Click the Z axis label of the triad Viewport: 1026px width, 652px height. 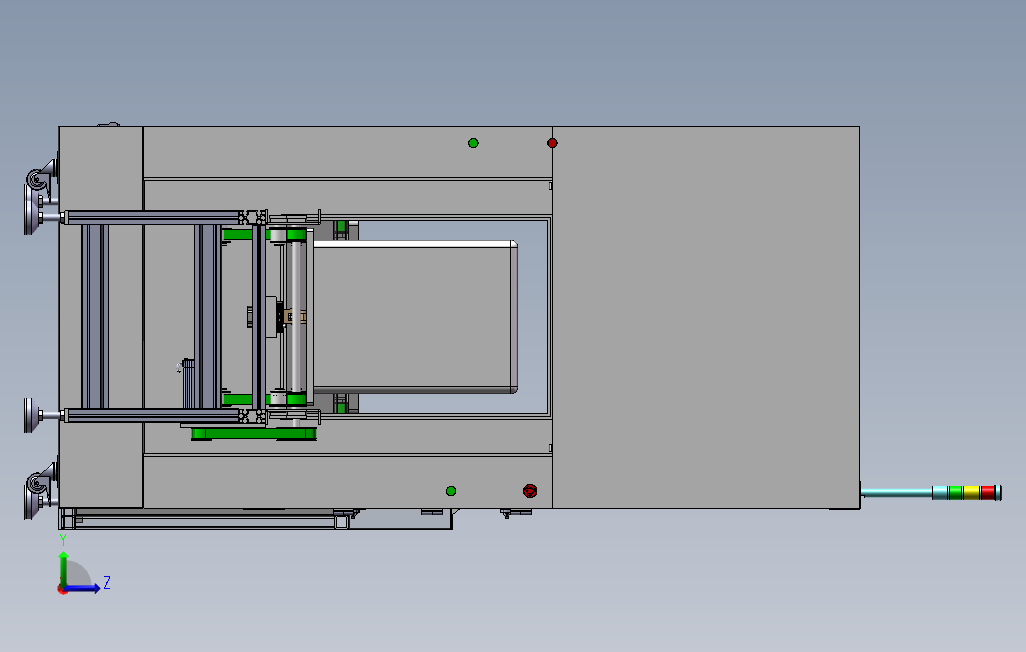107,583
